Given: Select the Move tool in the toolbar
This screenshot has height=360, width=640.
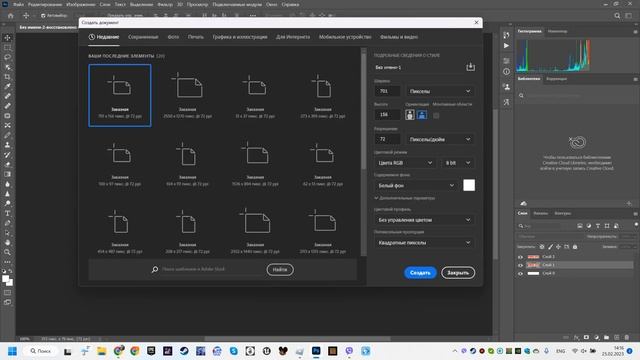Looking at the screenshot, I should 7,38.
